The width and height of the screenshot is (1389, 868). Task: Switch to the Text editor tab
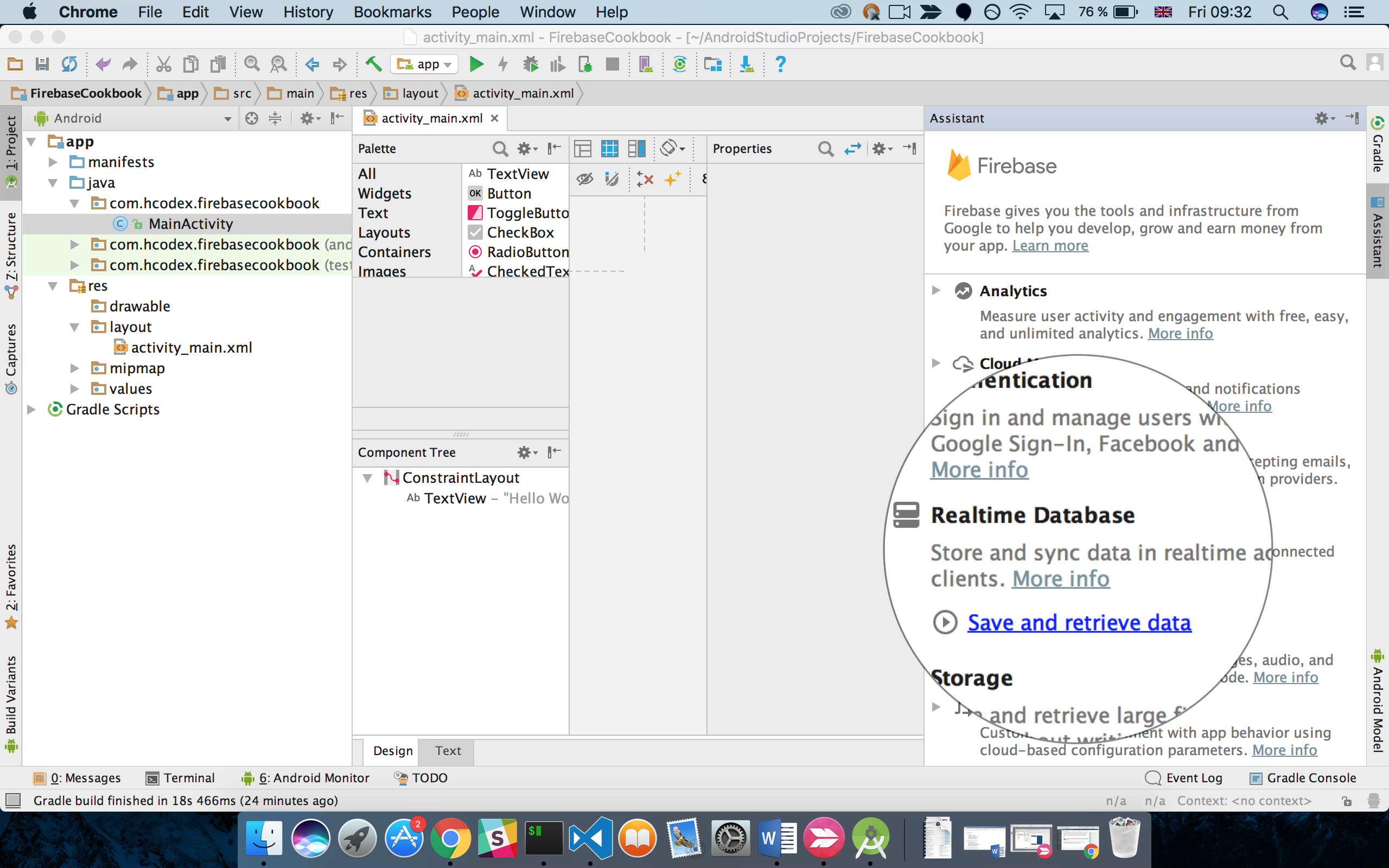click(448, 751)
